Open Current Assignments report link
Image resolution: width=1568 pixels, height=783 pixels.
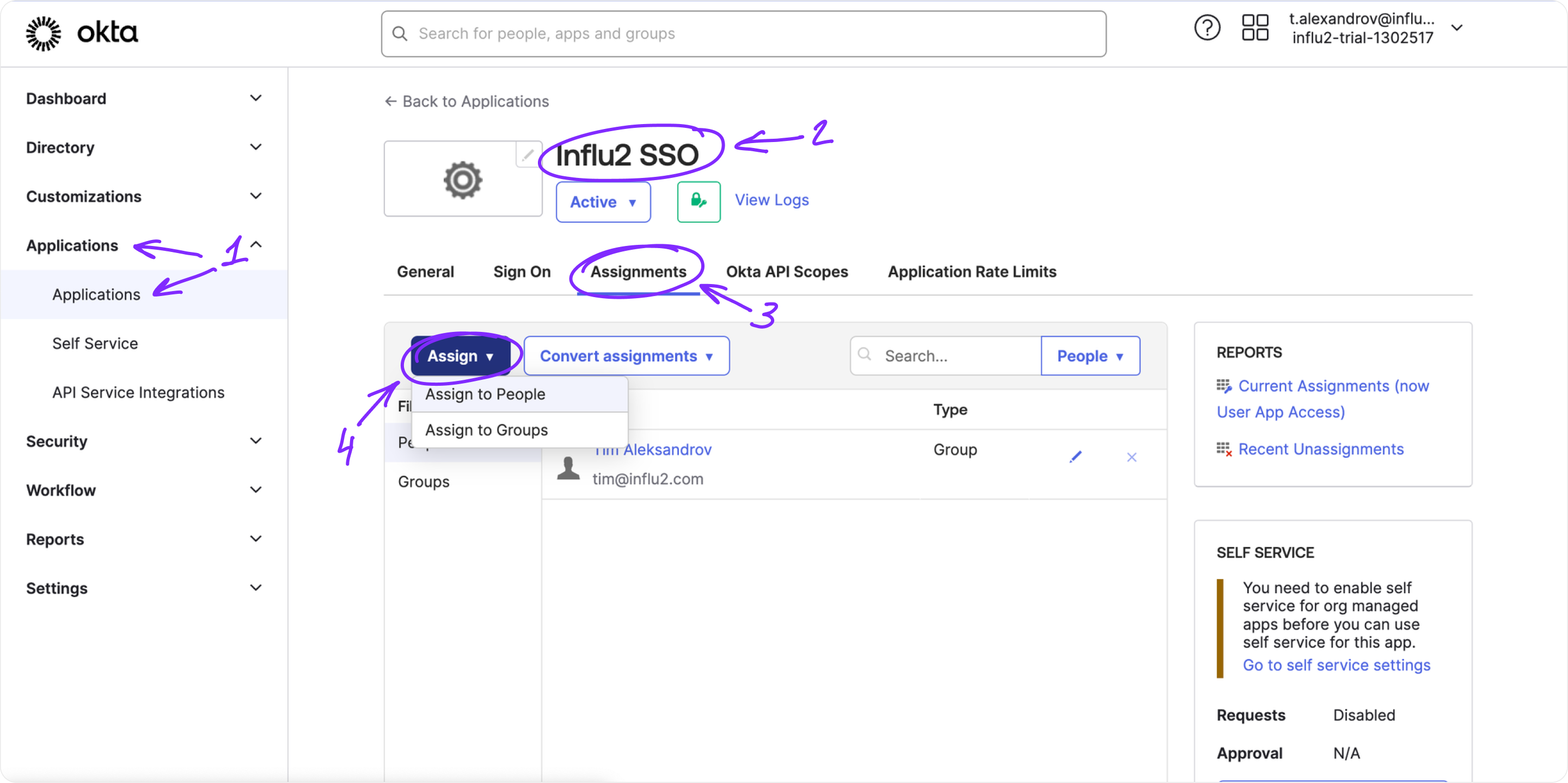pos(1322,399)
